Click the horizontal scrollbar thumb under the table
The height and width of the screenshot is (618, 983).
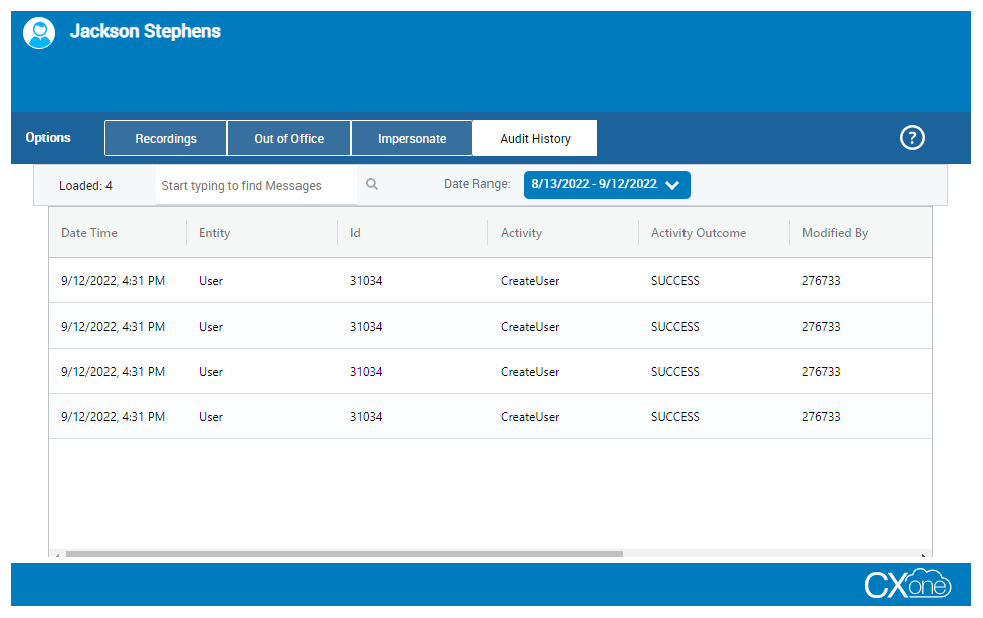tap(344, 554)
